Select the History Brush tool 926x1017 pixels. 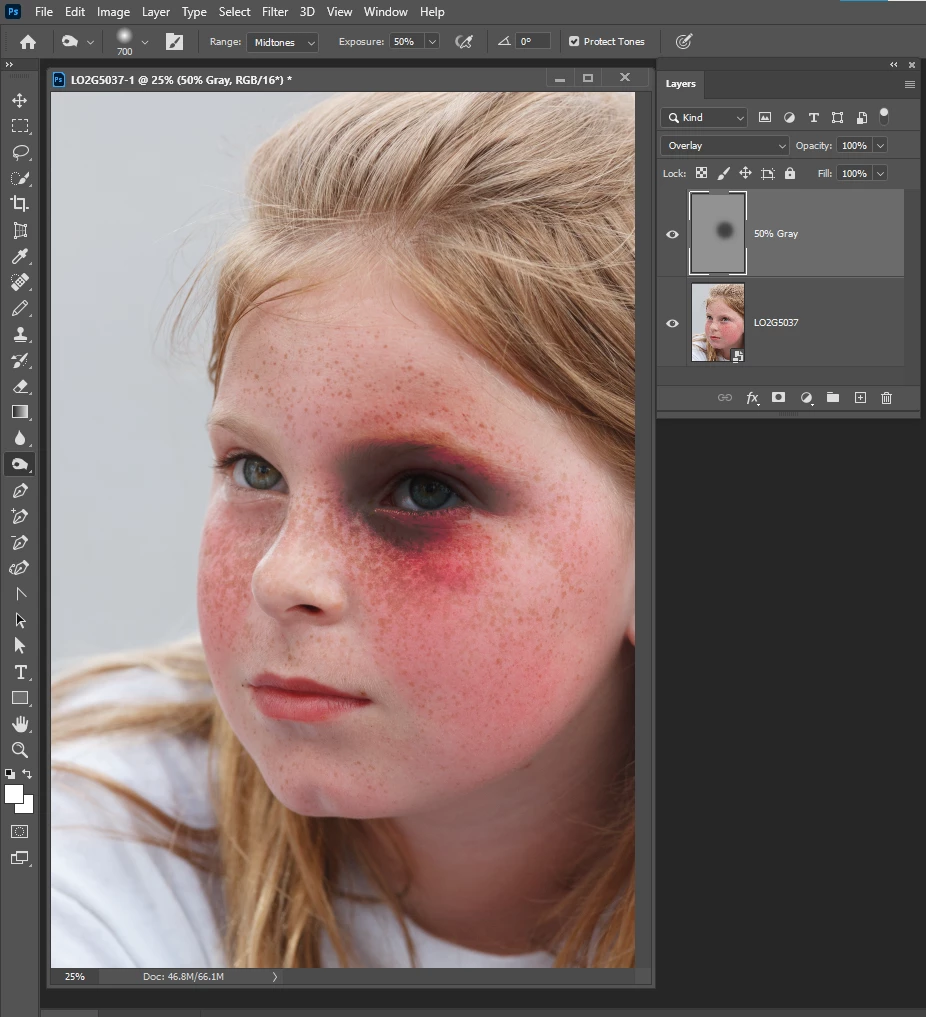click(x=20, y=361)
